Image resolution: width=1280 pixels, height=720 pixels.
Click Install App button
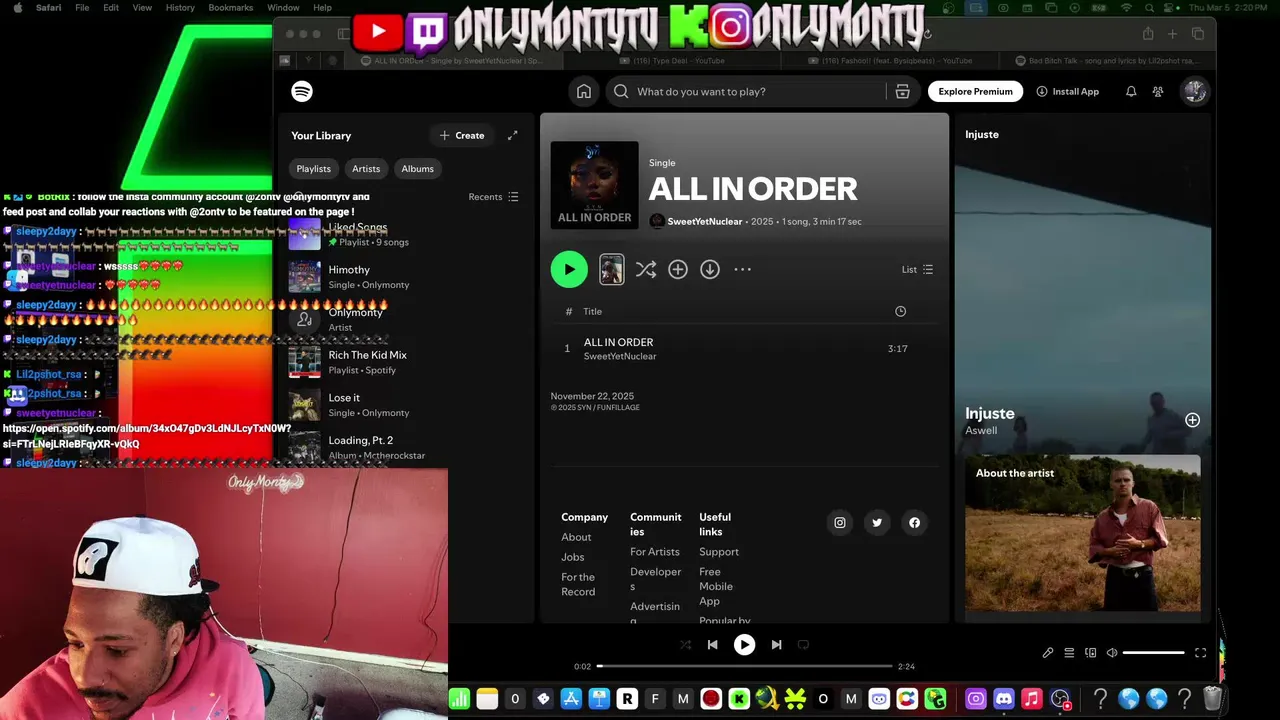[x=1067, y=91]
